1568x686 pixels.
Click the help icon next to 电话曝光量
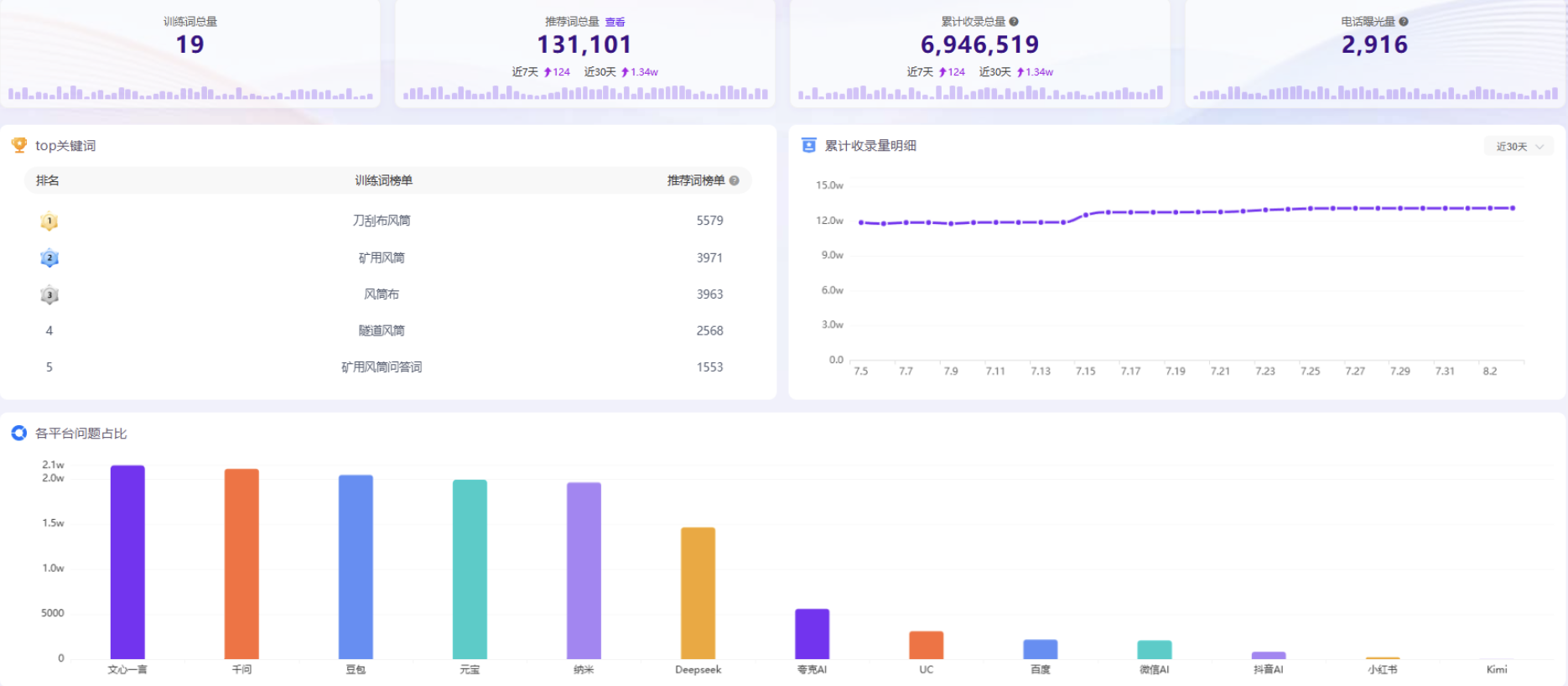point(1404,22)
